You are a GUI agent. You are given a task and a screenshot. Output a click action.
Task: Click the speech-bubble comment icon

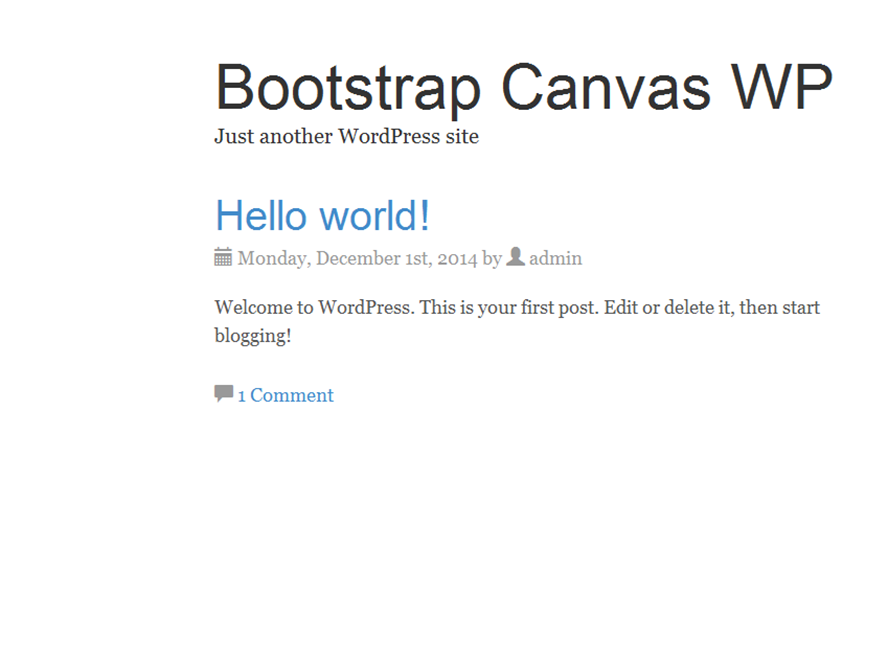point(221,394)
